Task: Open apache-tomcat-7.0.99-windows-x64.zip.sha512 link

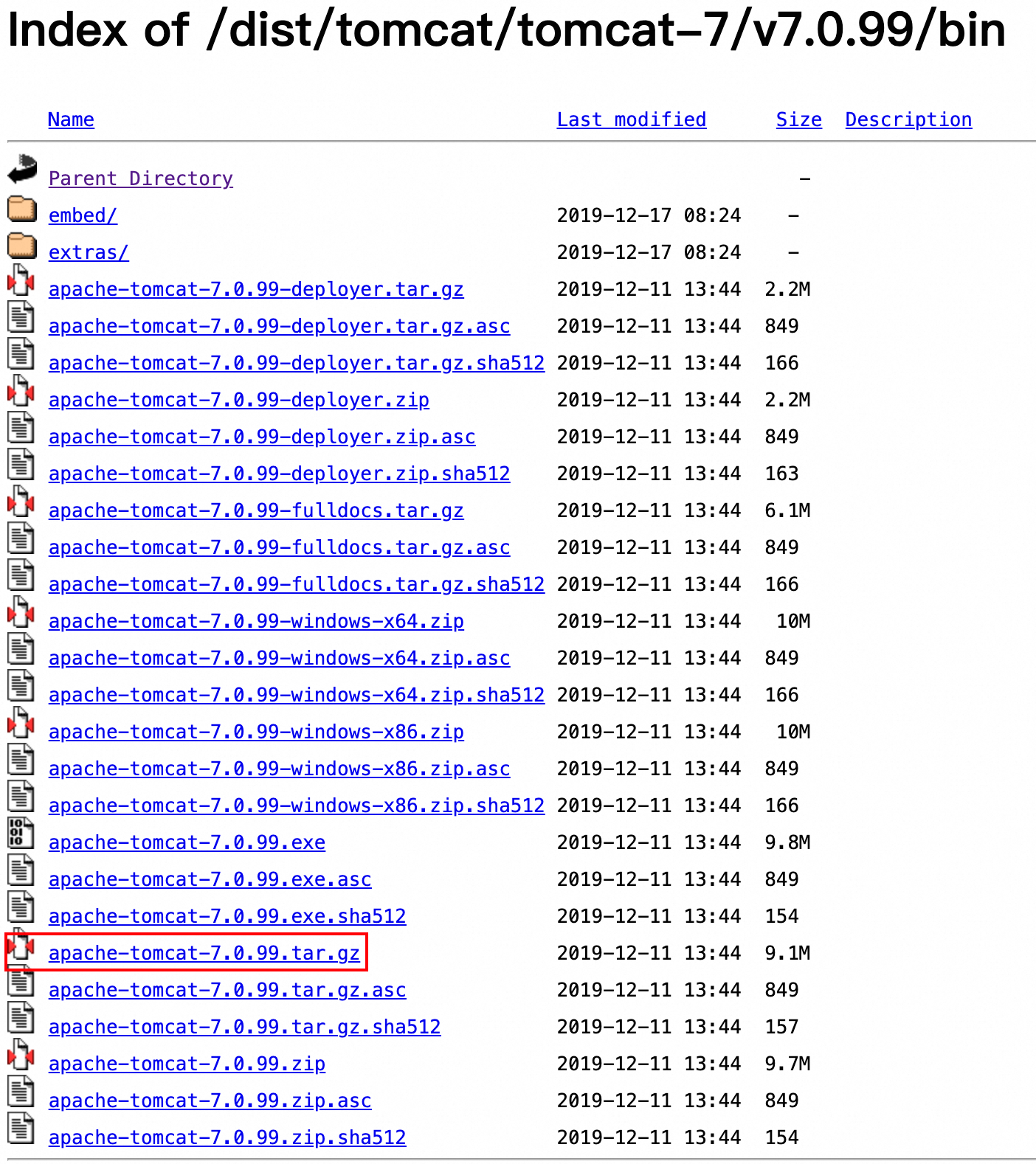Action: click(x=297, y=695)
